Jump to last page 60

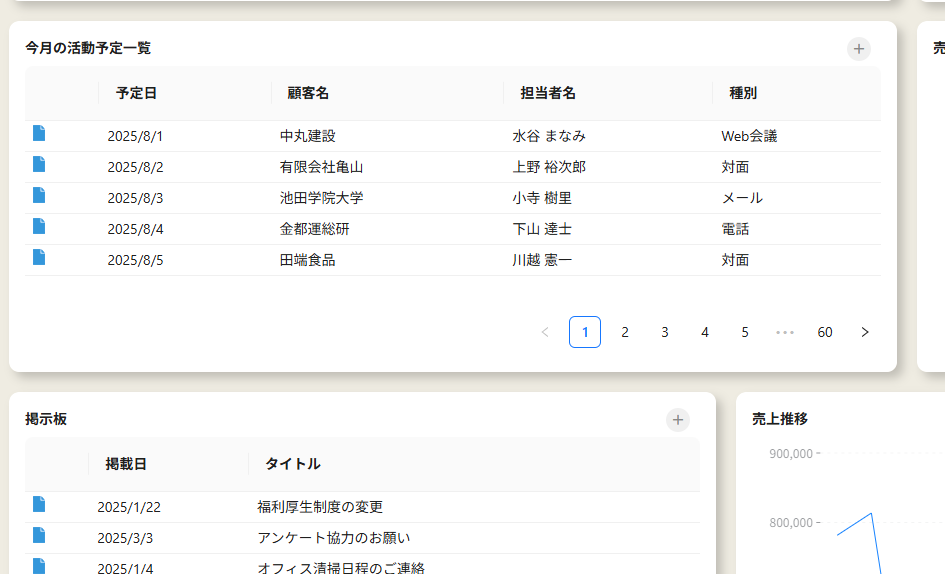825,332
